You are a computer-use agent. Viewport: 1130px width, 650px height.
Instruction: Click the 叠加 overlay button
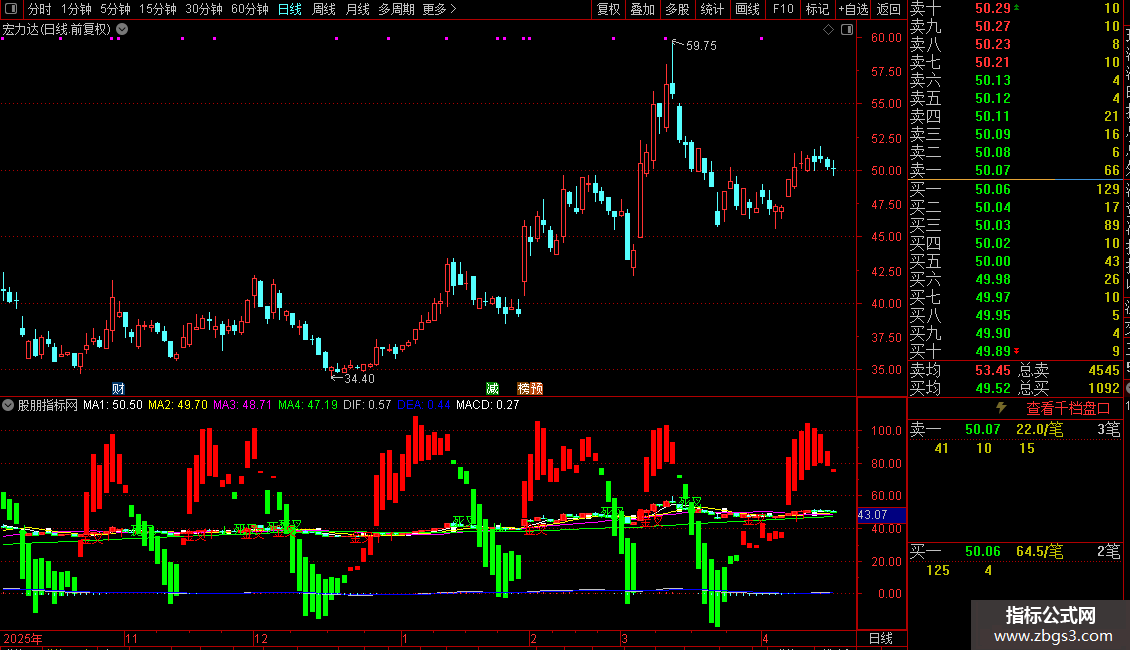[642, 9]
